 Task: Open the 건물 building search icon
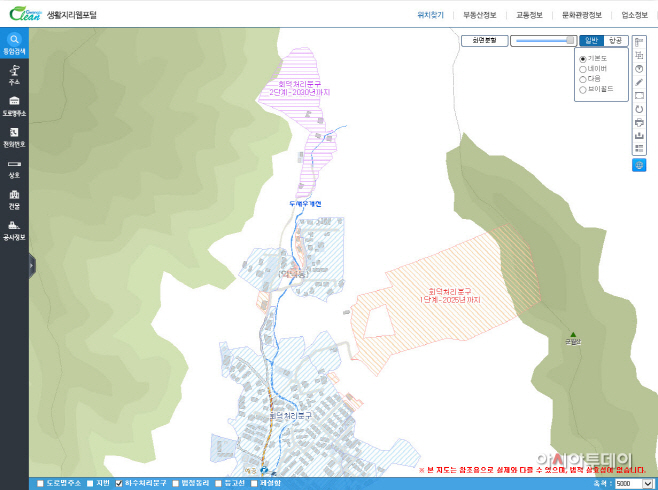pos(14,199)
